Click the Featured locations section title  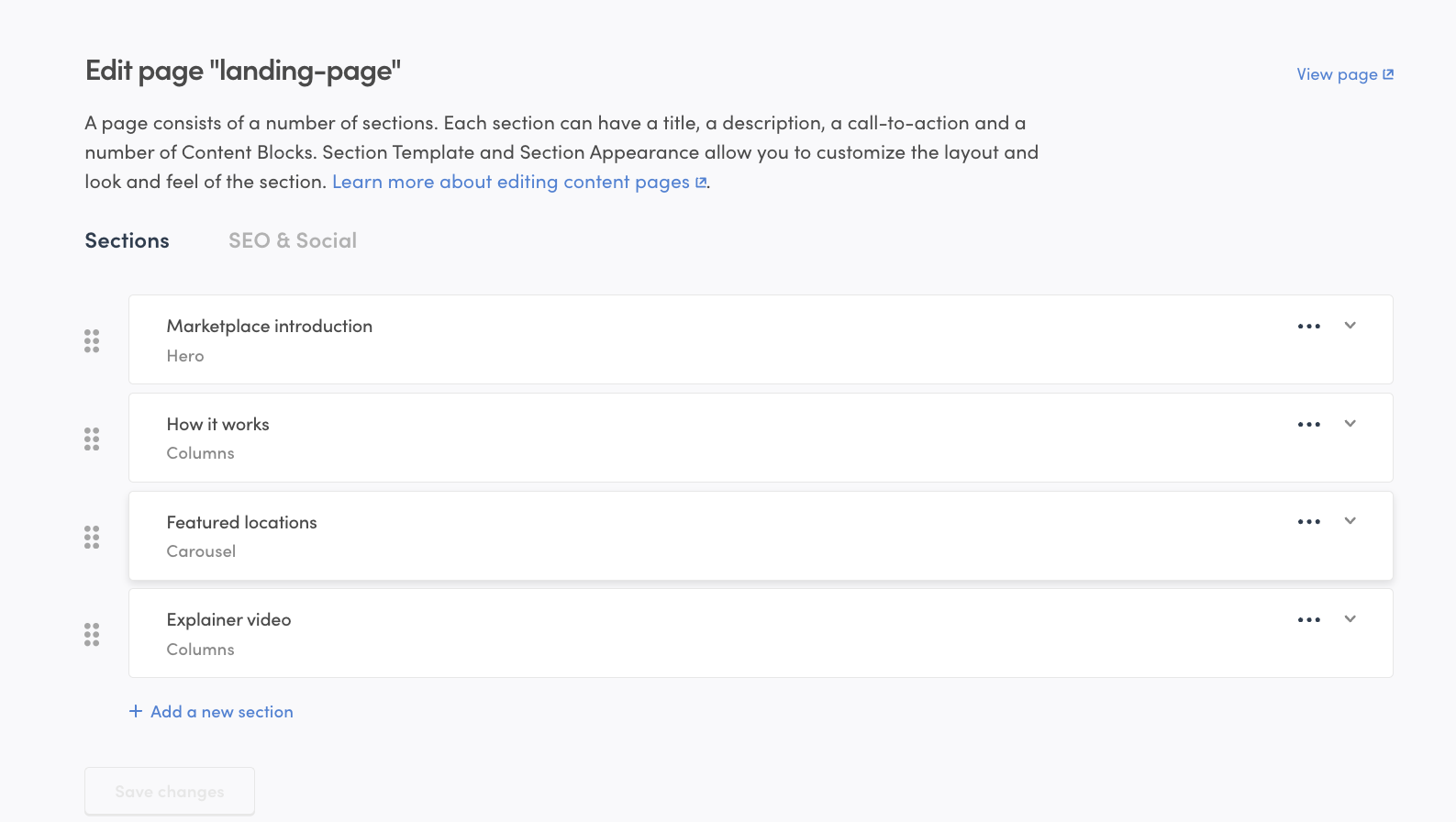[x=241, y=522]
